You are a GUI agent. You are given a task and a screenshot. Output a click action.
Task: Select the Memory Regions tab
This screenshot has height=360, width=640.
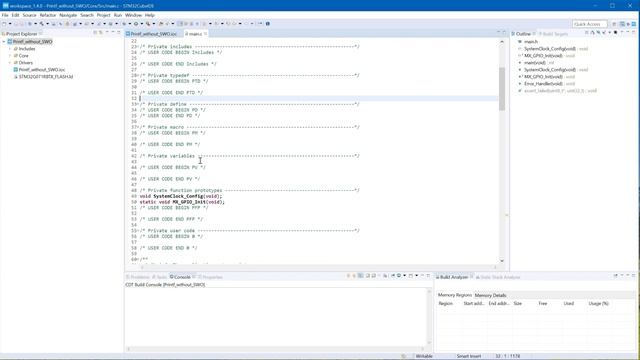point(455,295)
